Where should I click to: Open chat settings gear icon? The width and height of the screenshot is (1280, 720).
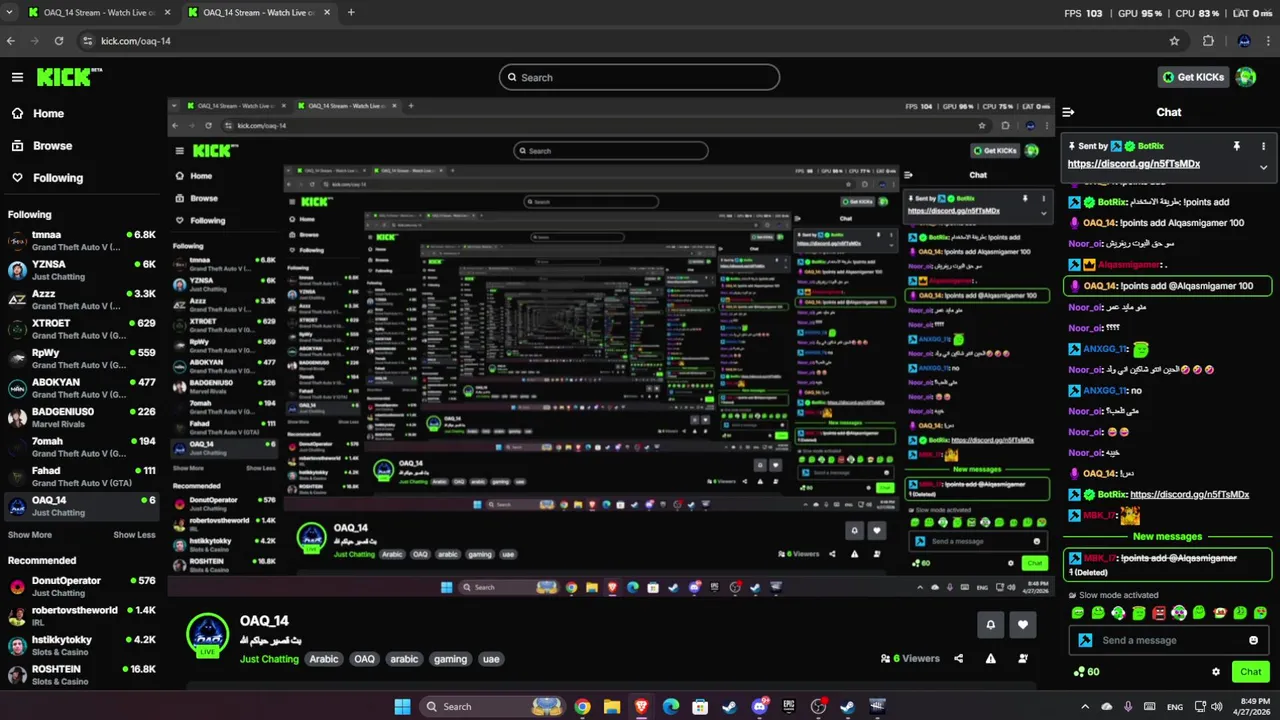coord(1216,672)
